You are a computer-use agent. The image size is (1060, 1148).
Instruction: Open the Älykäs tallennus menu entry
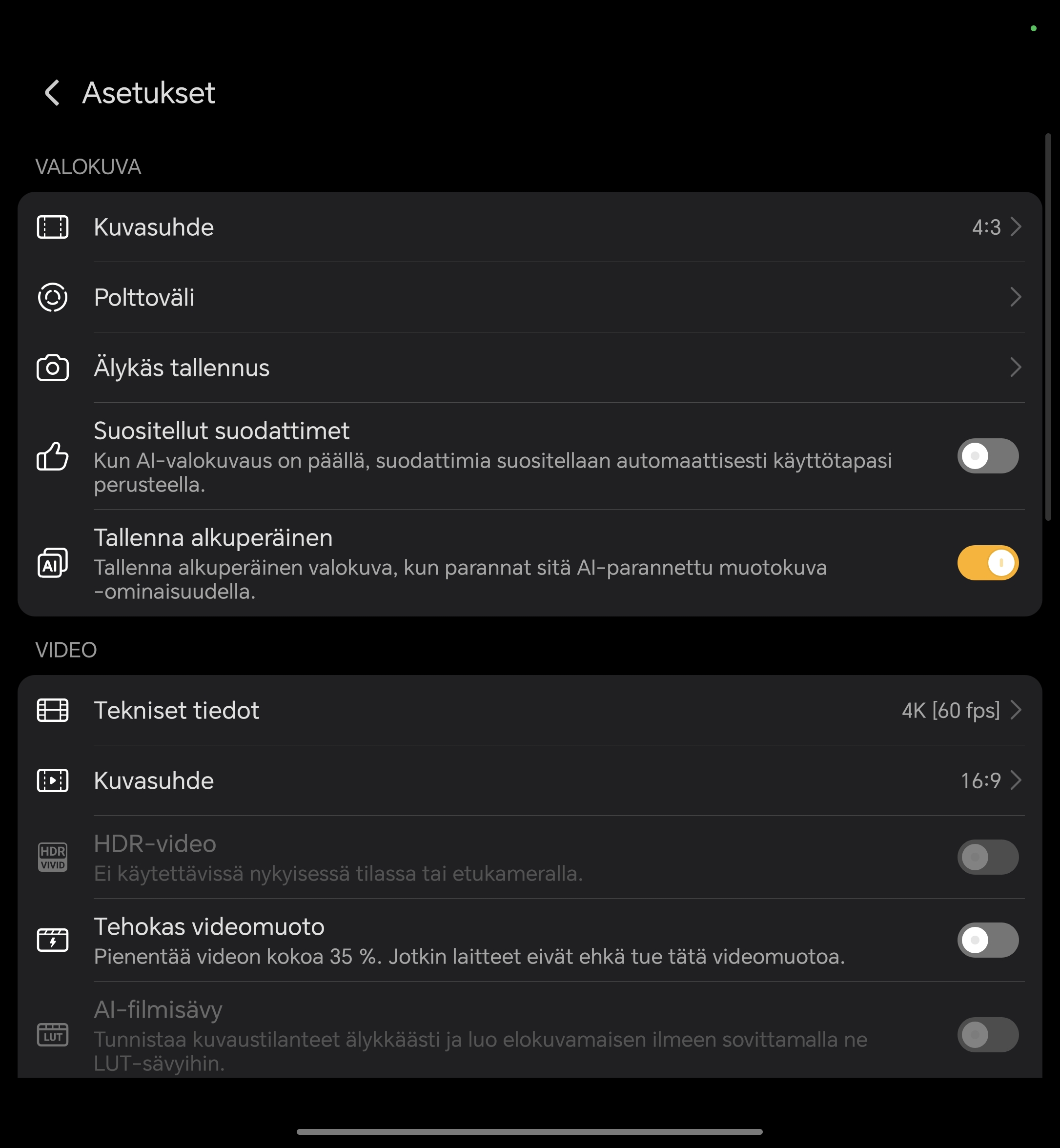(x=530, y=368)
